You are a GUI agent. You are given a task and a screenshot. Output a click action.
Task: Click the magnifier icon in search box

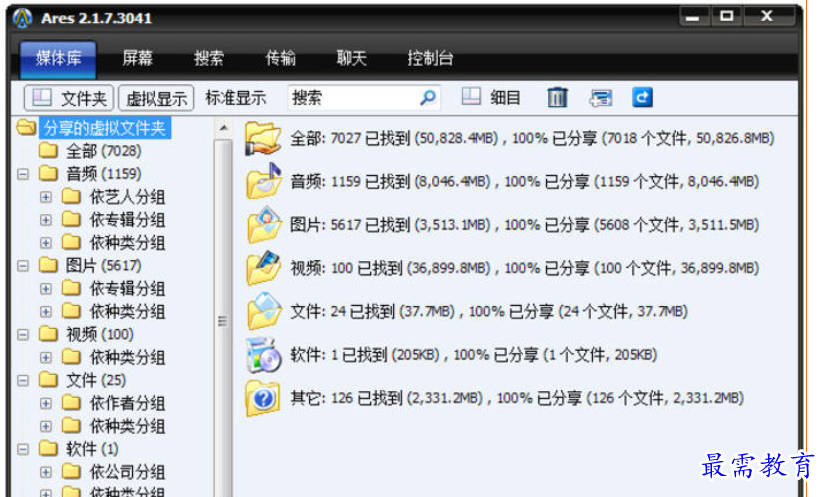[428, 98]
